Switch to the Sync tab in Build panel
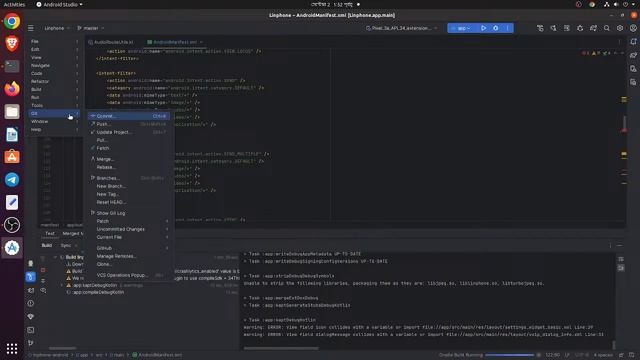 coord(66,245)
